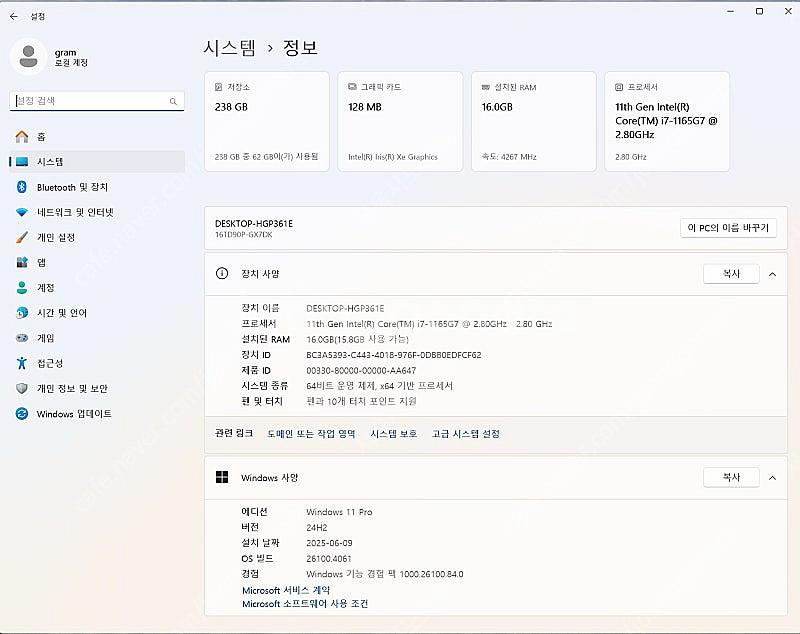Click the gram user profile avatar
800x634 pixels.
coord(28,56)
